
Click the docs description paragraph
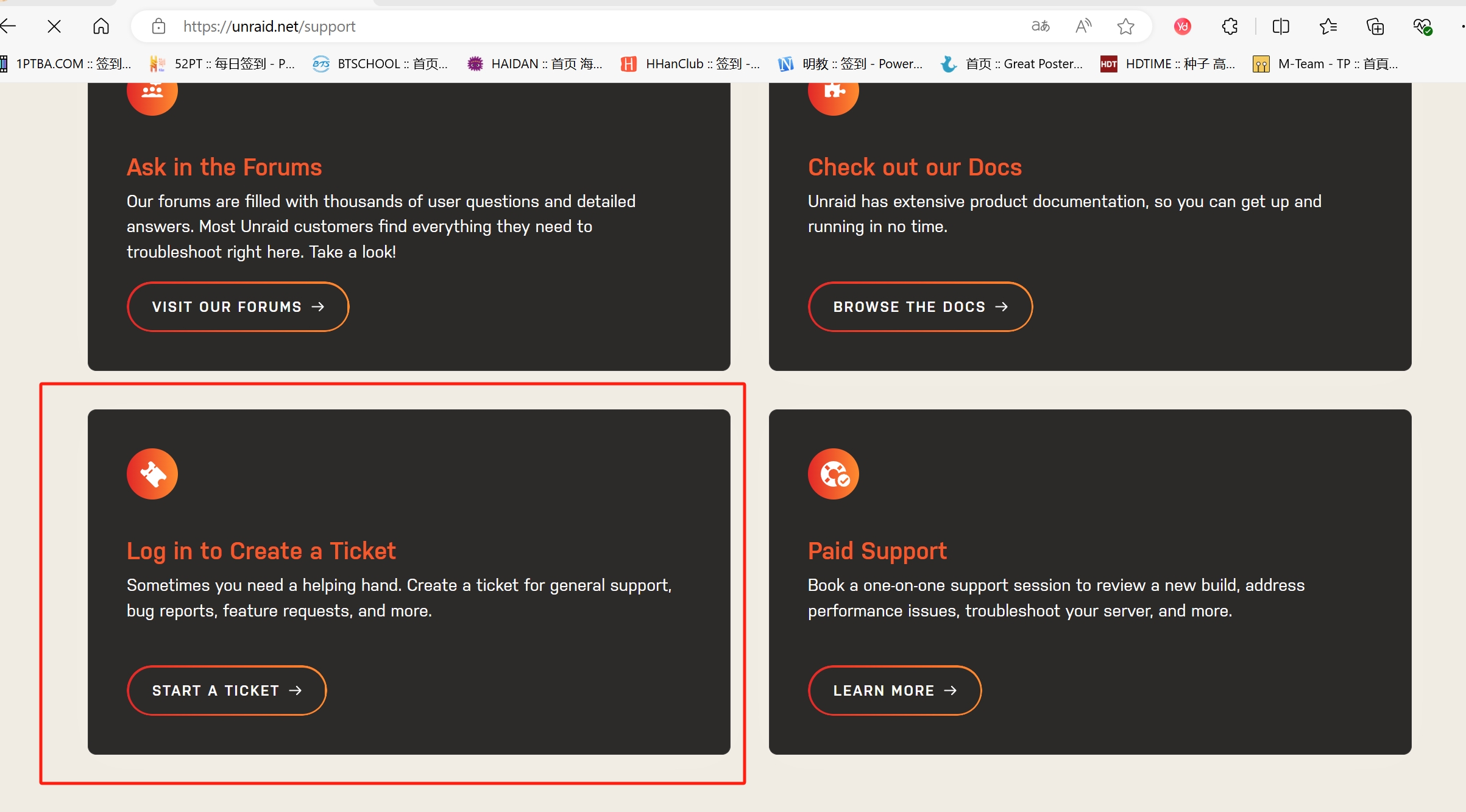point(1064,214)
